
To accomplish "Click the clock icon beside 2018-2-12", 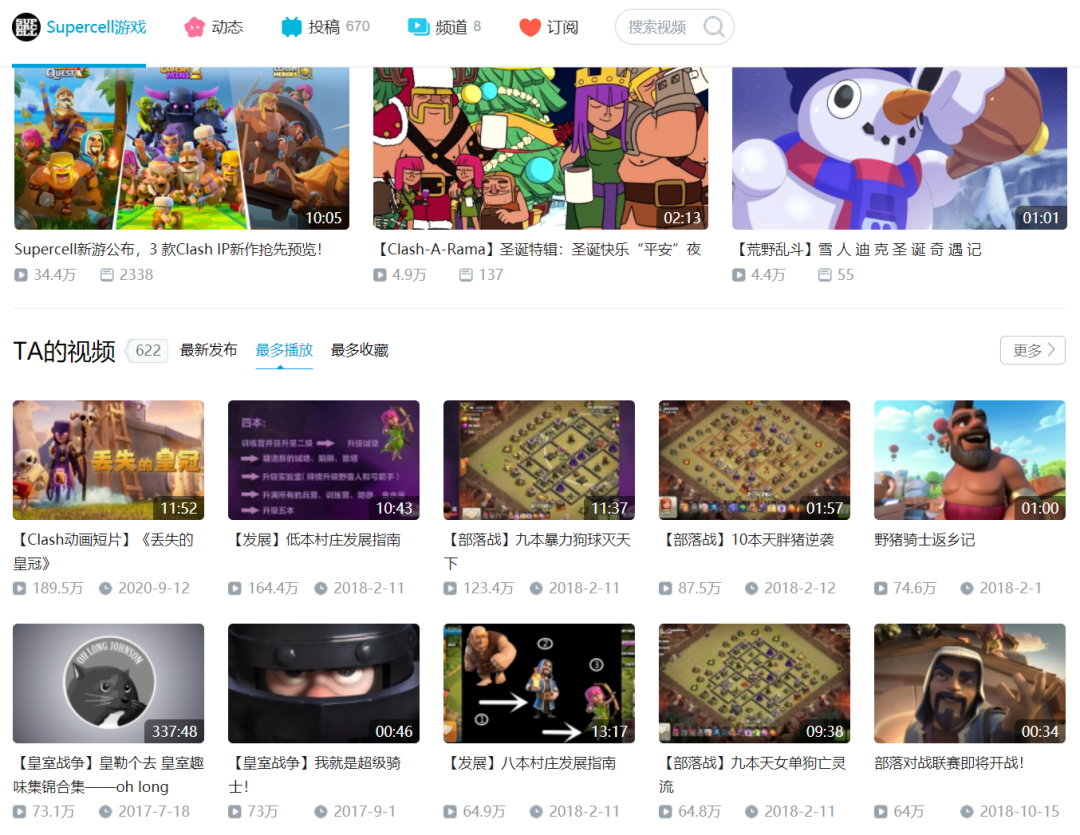I will coord(751,588).
